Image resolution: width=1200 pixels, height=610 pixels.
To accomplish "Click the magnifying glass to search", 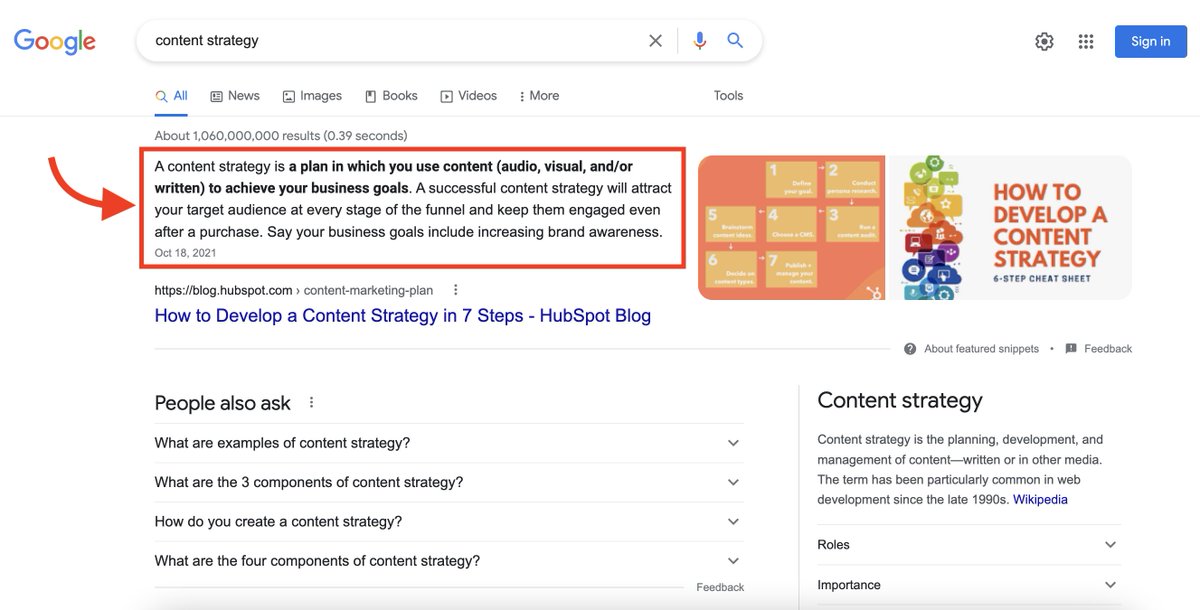I will click(x=735, y=40).
